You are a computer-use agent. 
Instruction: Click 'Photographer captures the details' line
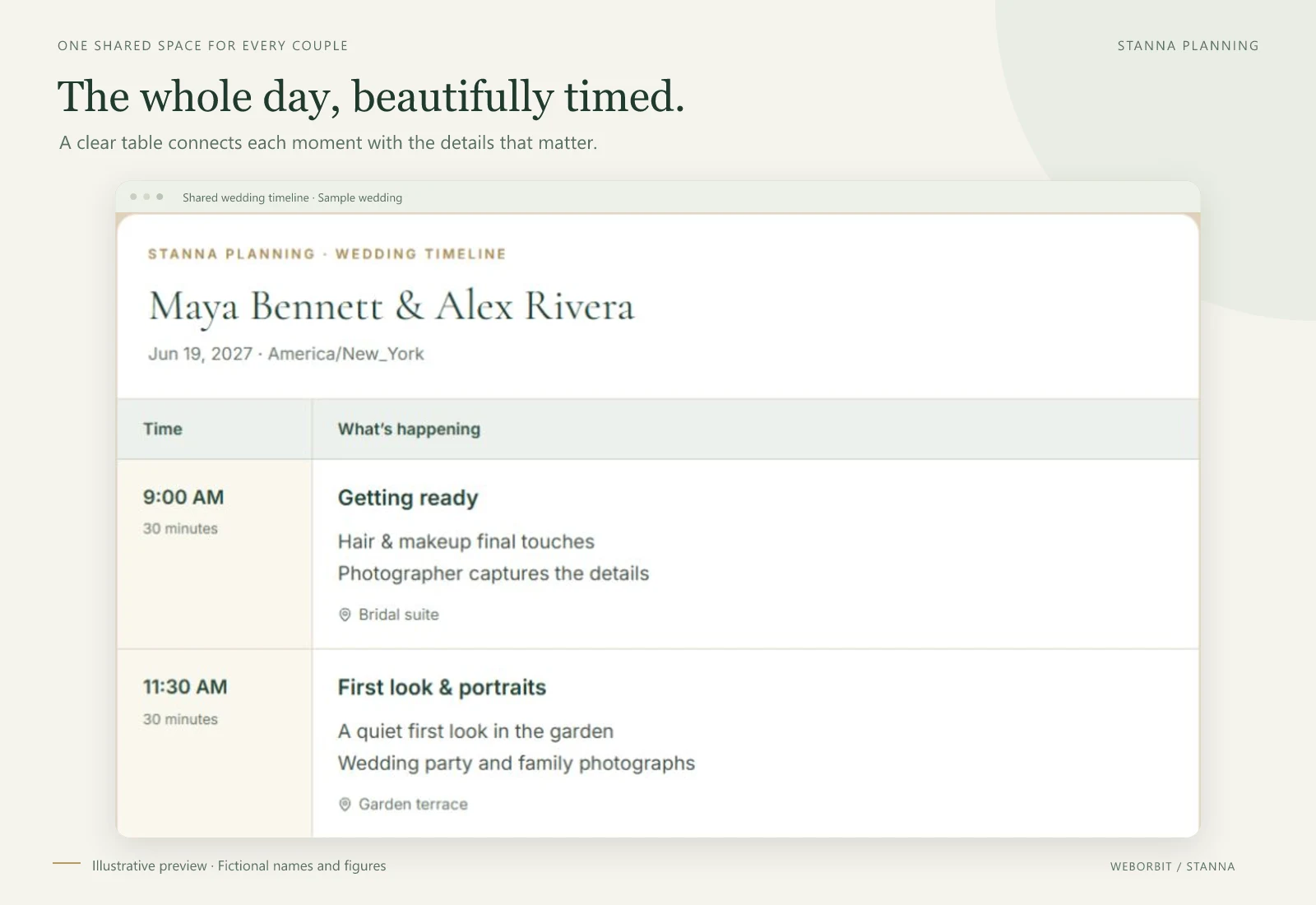click(x=493, y=573)
